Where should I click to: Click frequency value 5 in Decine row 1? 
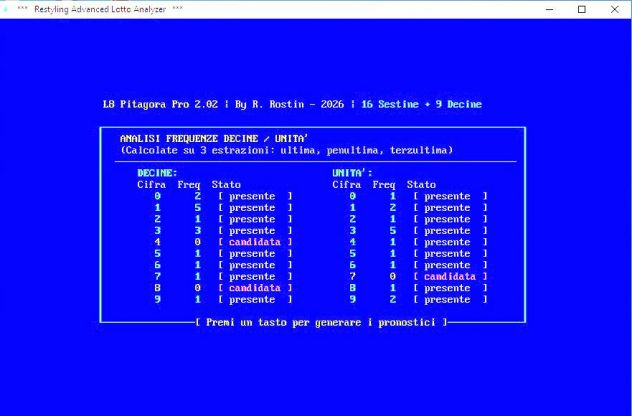pos(198,208)
